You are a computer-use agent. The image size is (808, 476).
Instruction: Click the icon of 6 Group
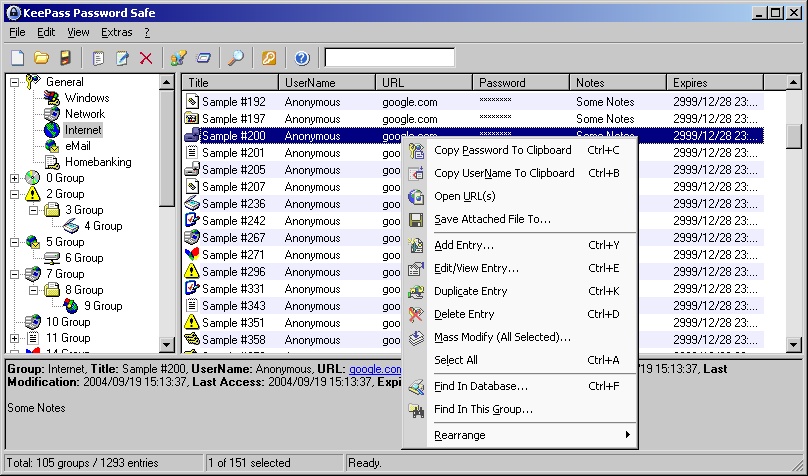tap(52, 258)
